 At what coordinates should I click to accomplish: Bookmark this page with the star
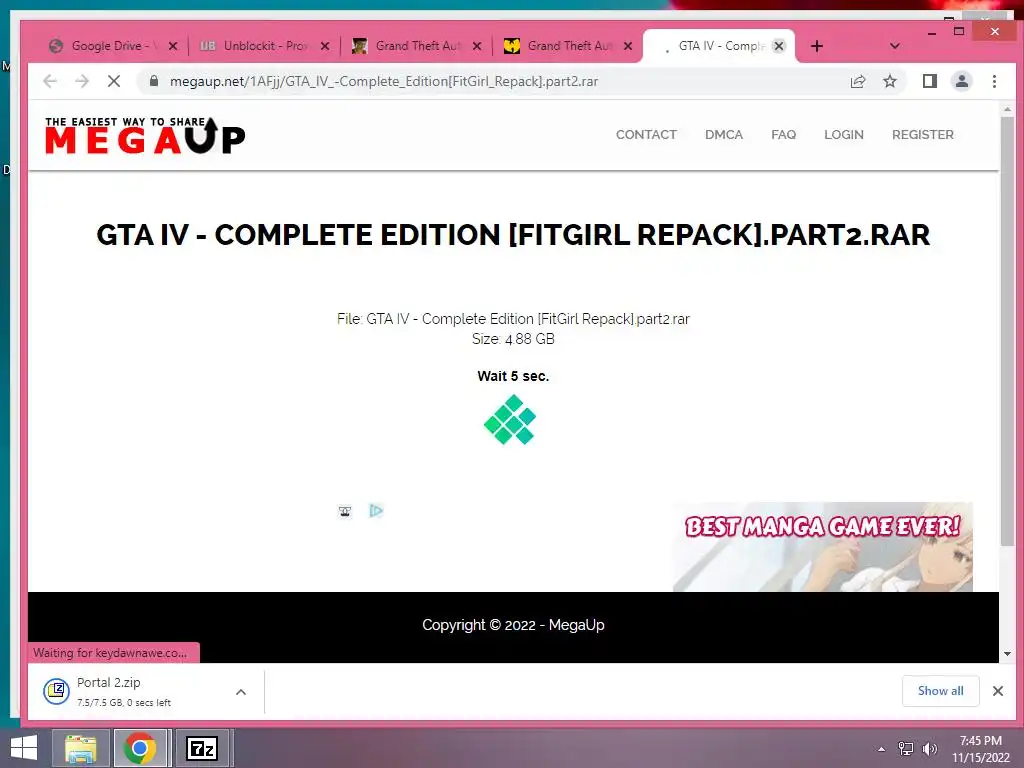[889, 81]
